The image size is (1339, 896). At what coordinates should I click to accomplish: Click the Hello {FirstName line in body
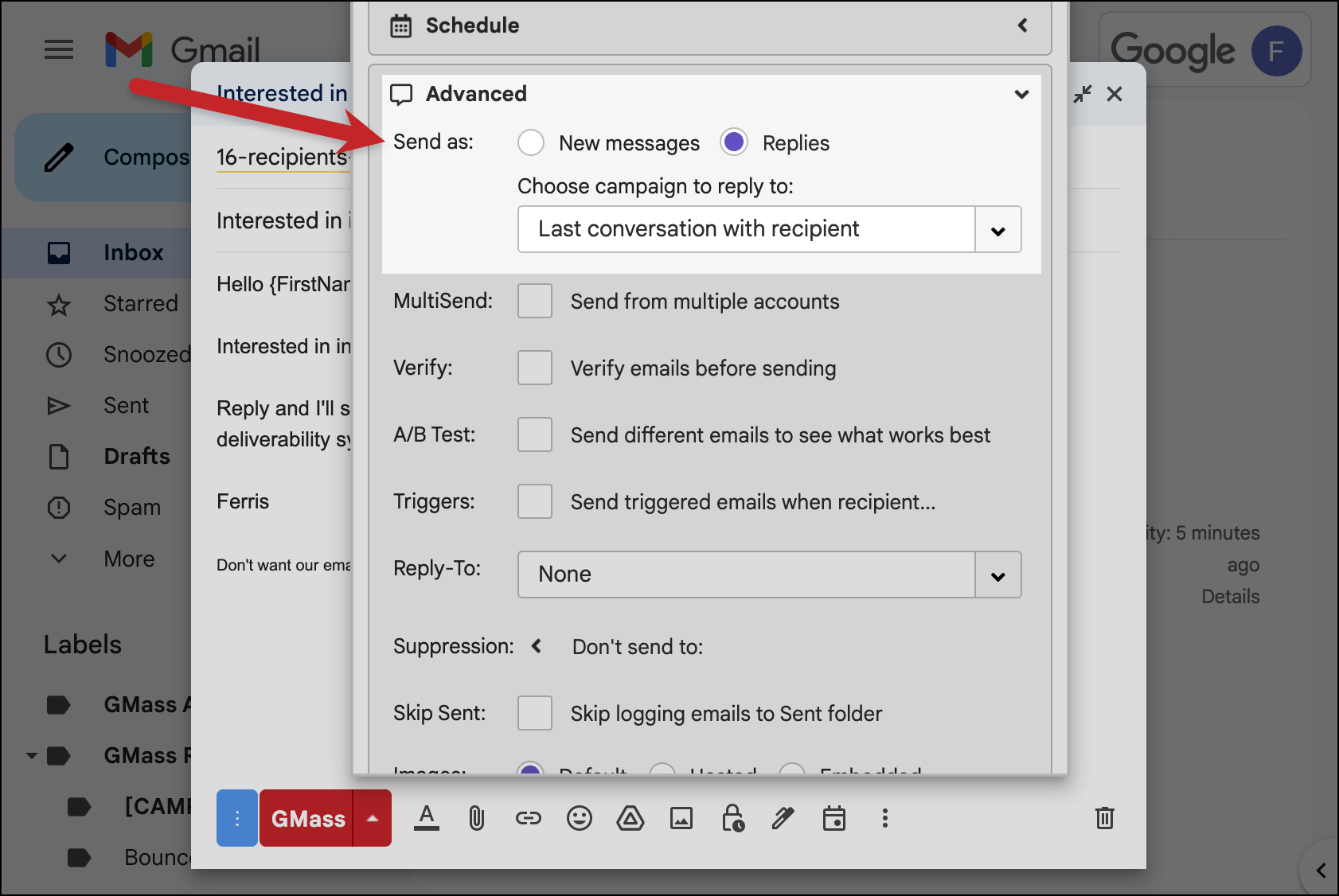[283, 284]
